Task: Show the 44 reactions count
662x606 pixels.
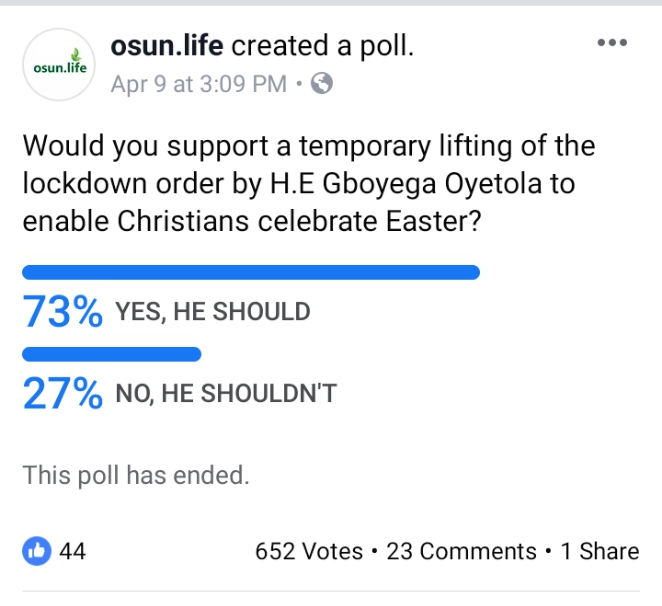Action: coord(72,551)
